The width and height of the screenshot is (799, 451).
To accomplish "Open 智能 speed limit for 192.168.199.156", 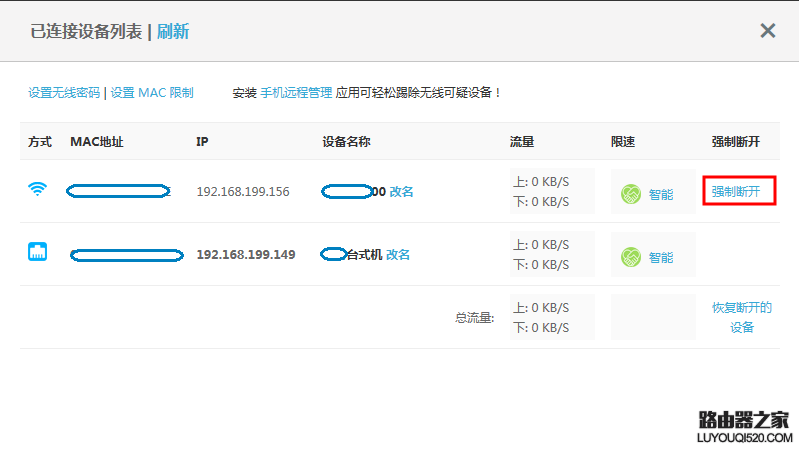I will (x=661, y=195).
